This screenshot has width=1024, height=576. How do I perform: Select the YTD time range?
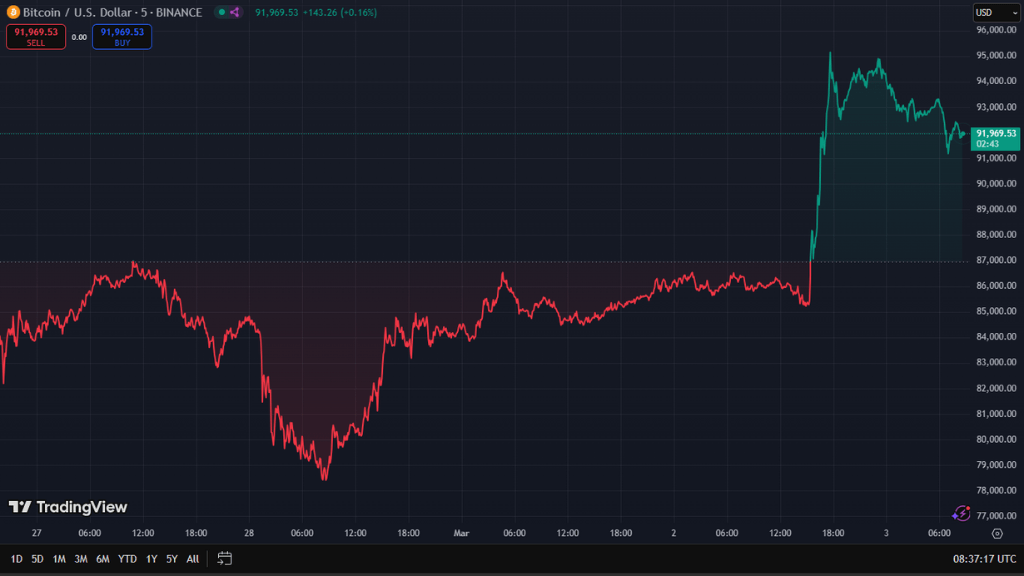pos(127,559)
